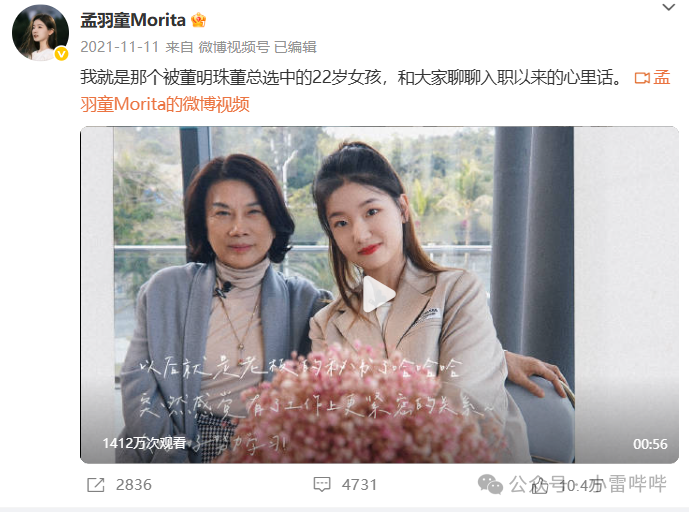Image resolution: width=689 pixels, height=512 pixels.
Task: Open comments via speech bubble icon
Action: 322,484
